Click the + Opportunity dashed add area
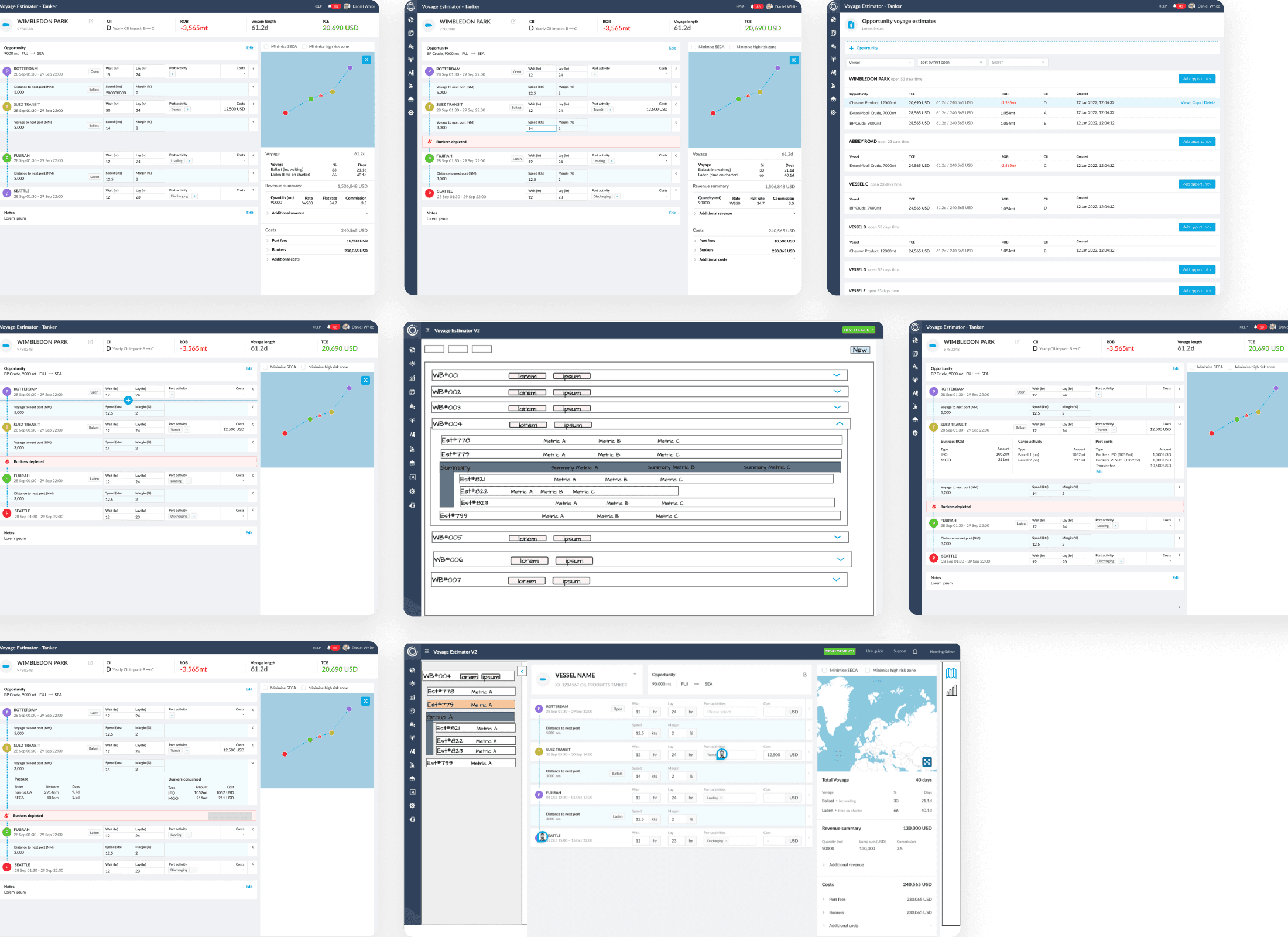The width and height of the screenshot is (1288, 937). 1032,48
